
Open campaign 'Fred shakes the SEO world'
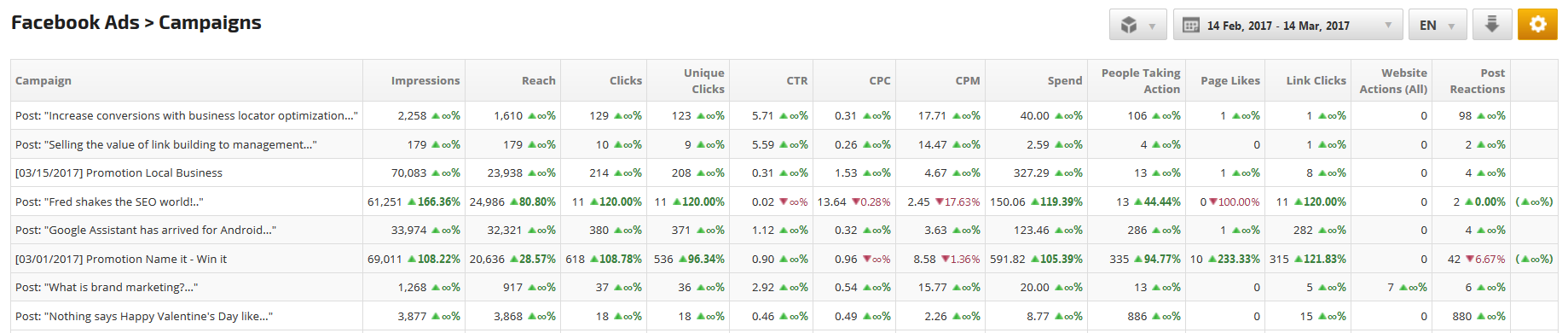click(x=109, y=202)
